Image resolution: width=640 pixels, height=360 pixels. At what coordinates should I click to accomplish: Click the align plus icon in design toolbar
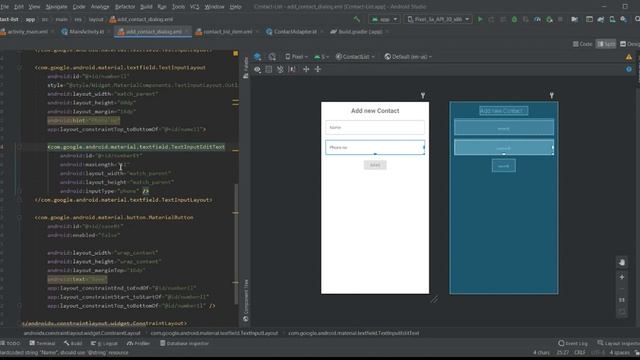[x=318, y=69]
